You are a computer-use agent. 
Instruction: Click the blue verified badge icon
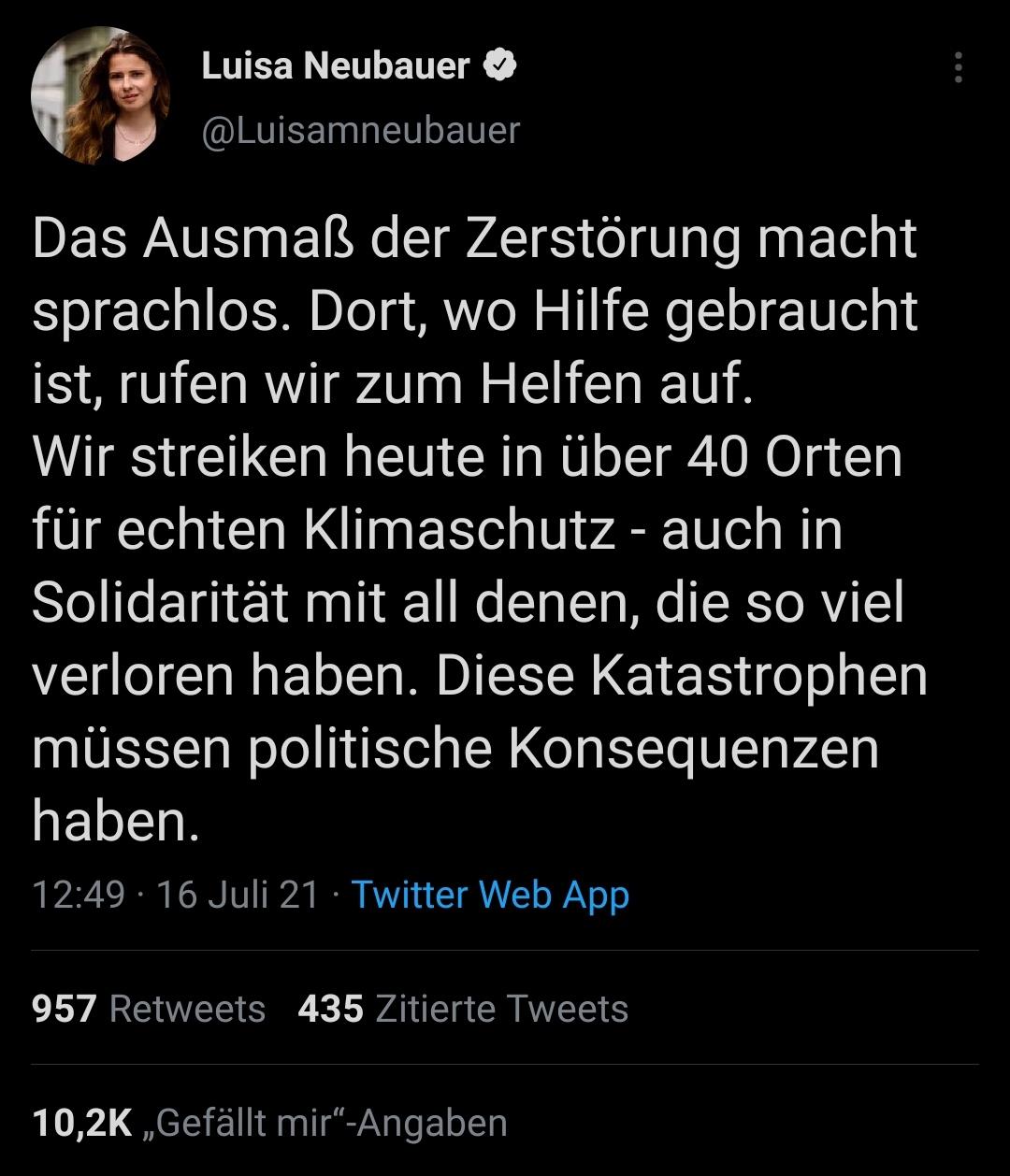(x=500, y=66)
